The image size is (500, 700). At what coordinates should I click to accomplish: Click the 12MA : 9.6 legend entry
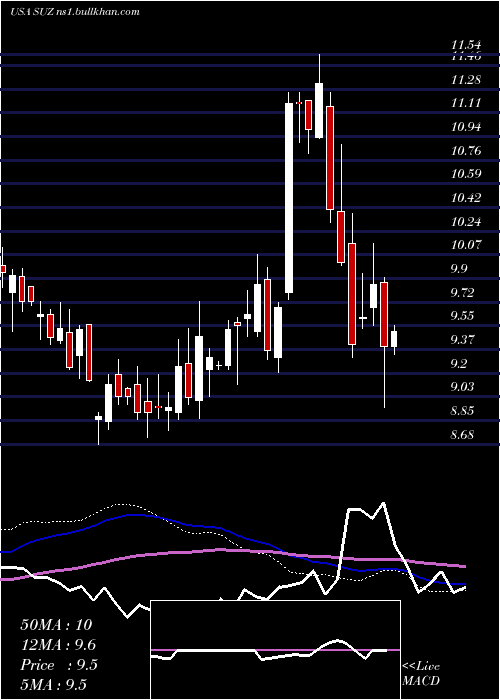pyautogui.click(x=58, y=645)
